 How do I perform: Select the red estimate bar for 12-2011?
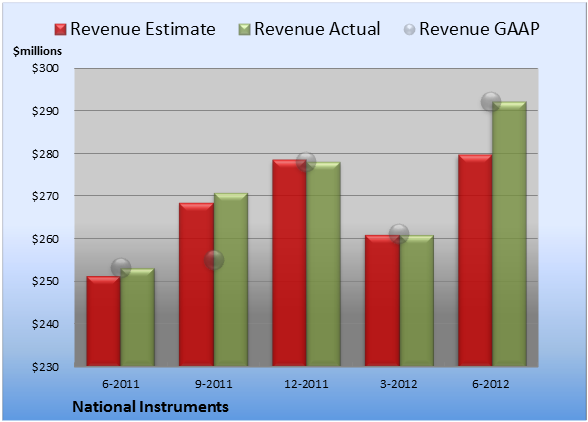(x=289, y=263)
